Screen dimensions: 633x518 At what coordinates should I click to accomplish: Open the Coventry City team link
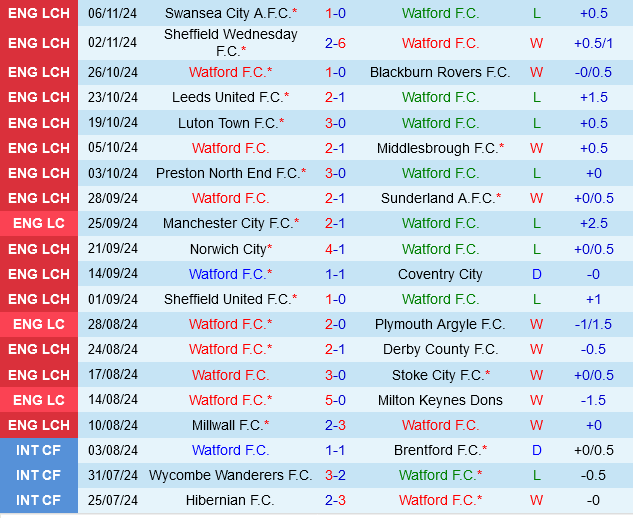coord(440,274)
